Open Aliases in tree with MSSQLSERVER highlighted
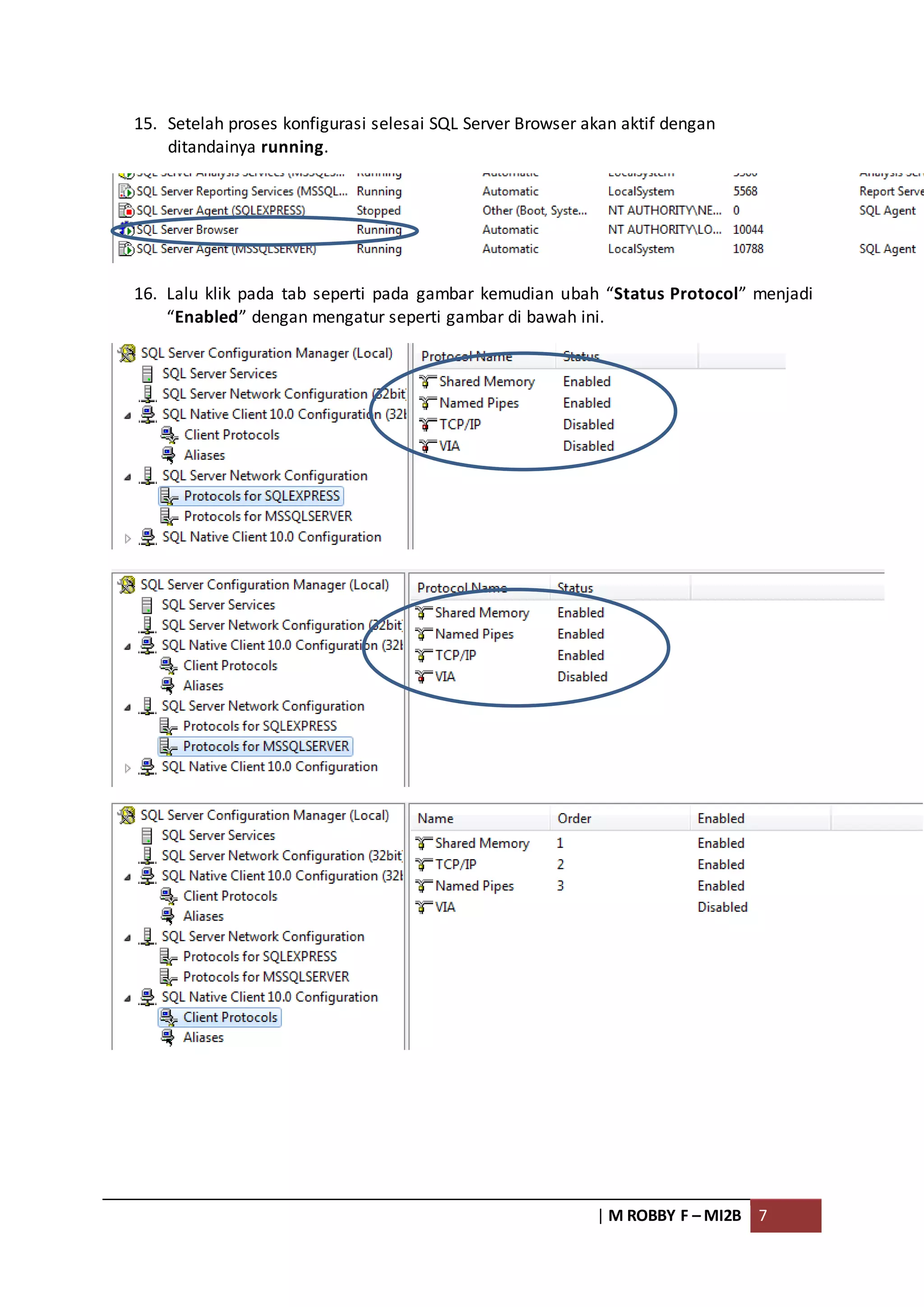Screen dimensions: 924x1307 203,686
